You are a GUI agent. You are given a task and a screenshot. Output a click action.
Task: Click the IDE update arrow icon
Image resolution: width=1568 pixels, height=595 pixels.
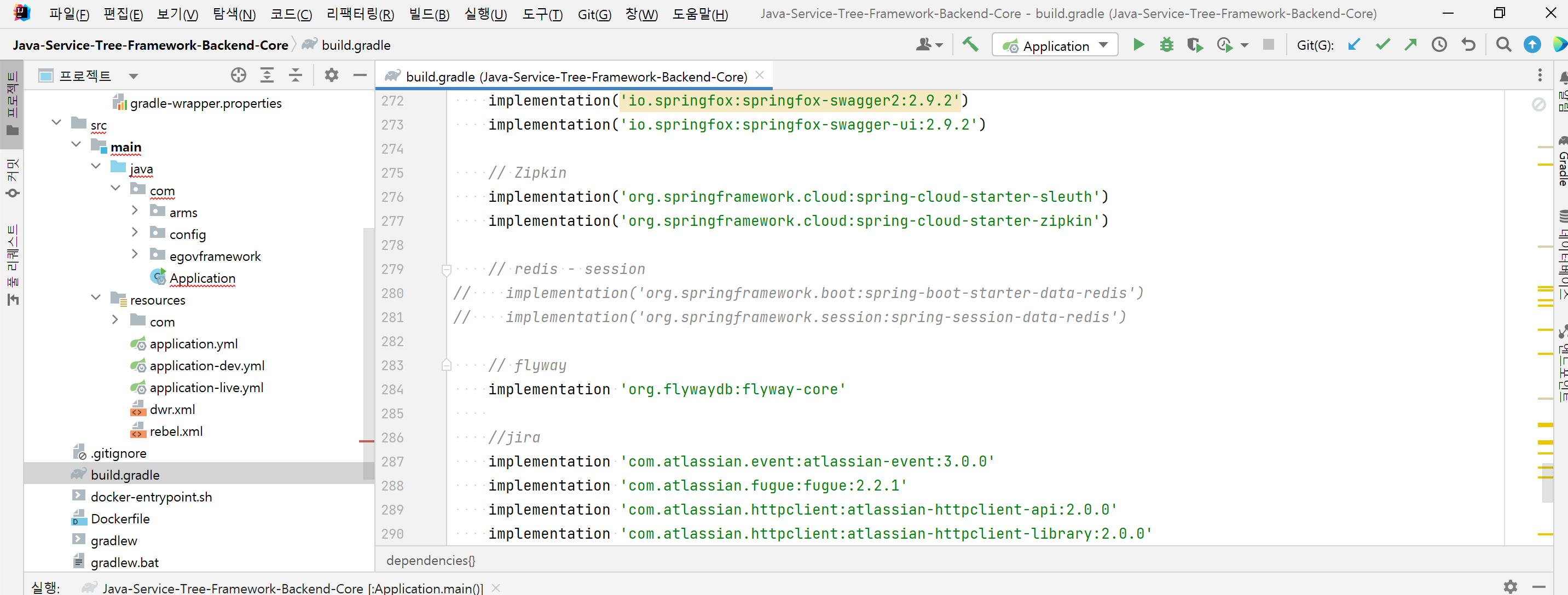click(x=1532, y=44)
